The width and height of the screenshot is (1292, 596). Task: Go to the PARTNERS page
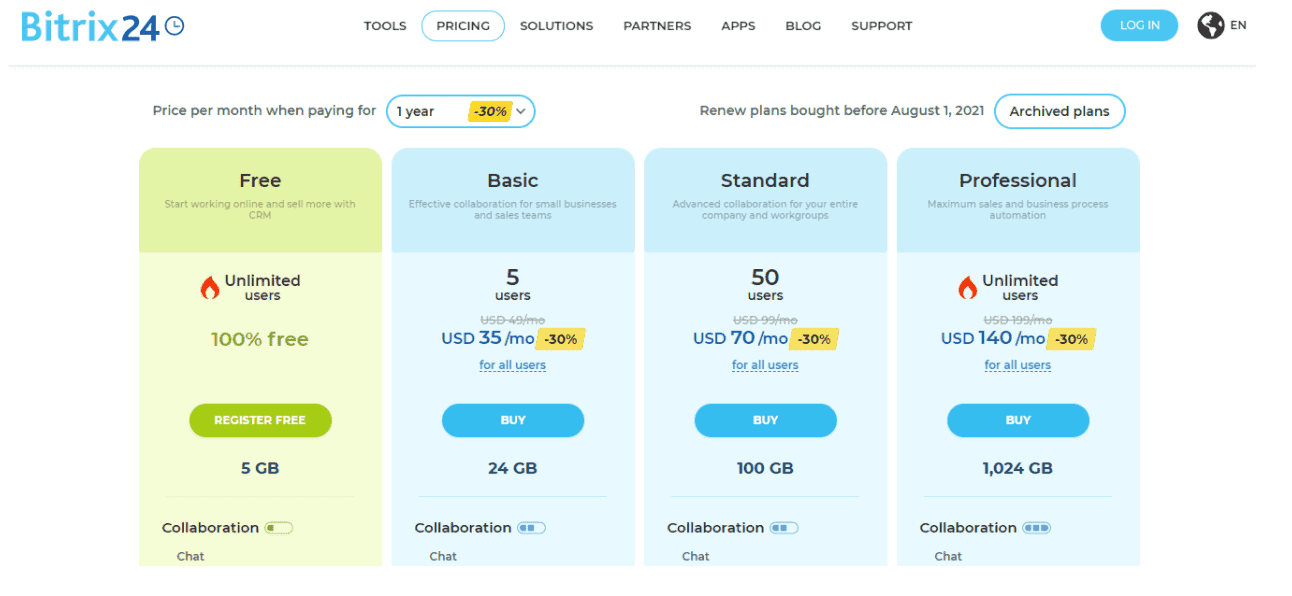coord(657,26)
